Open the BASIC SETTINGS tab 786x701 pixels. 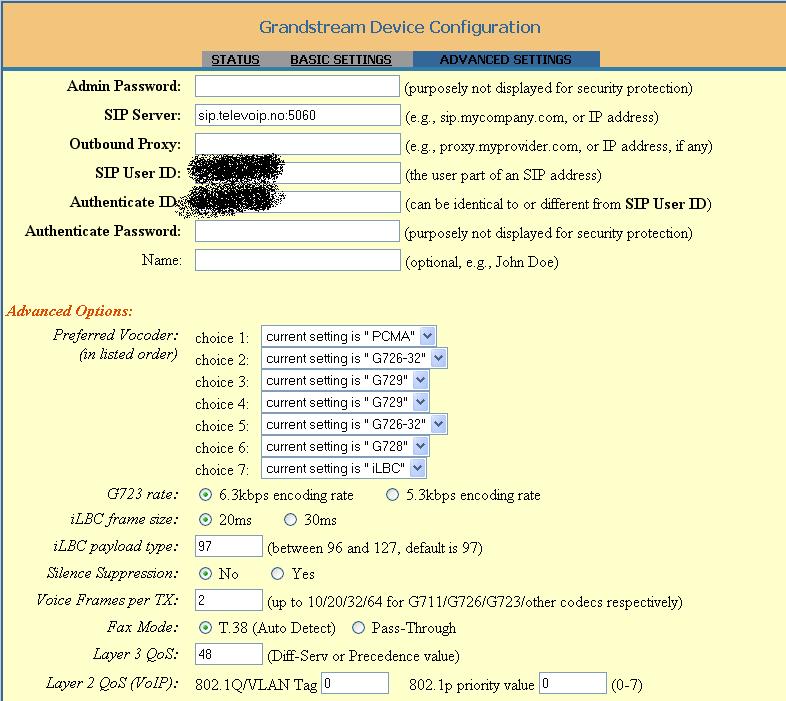[x=340, y=60]
